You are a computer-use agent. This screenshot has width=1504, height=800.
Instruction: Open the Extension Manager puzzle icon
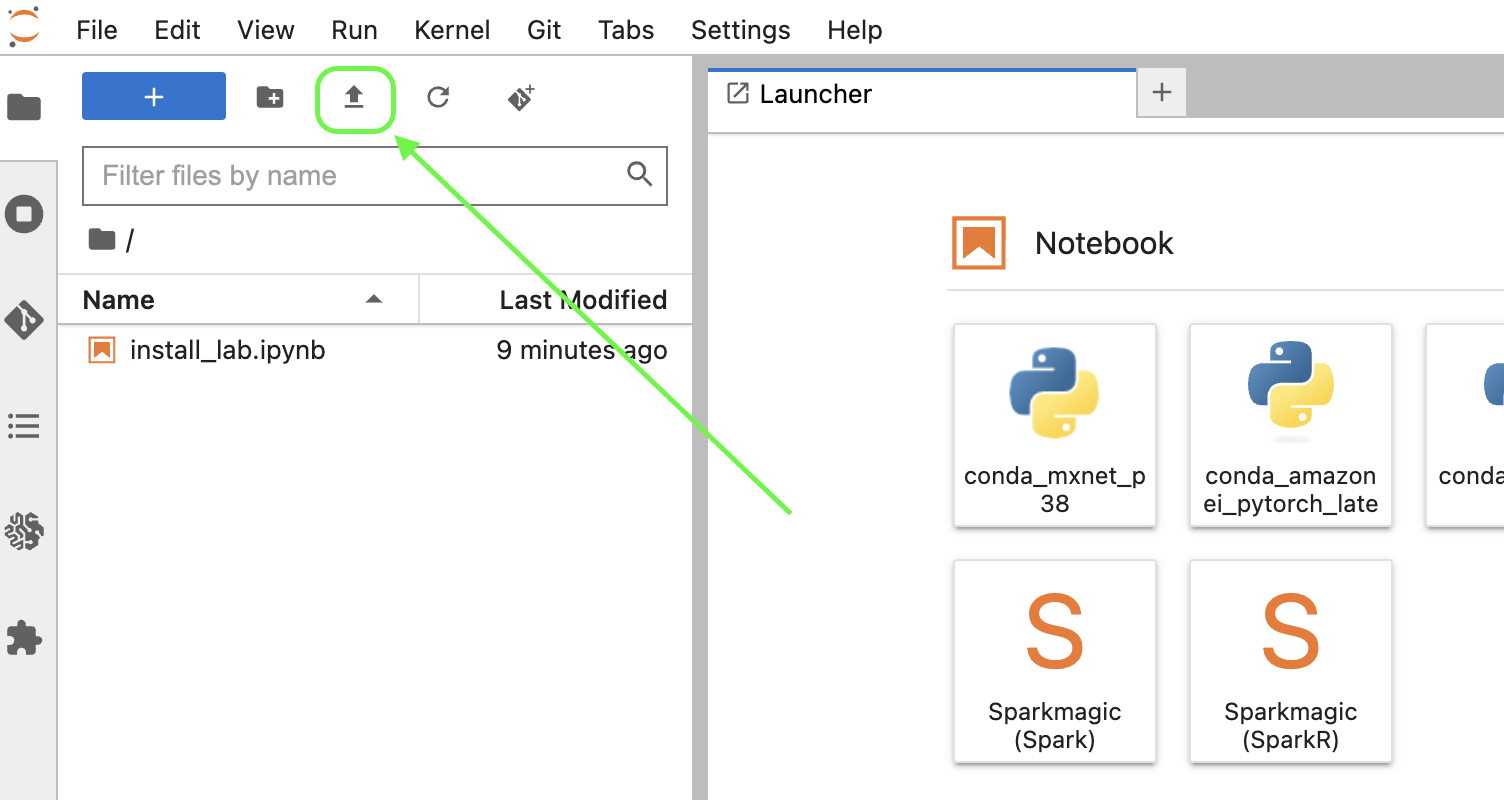click(24, 638)
